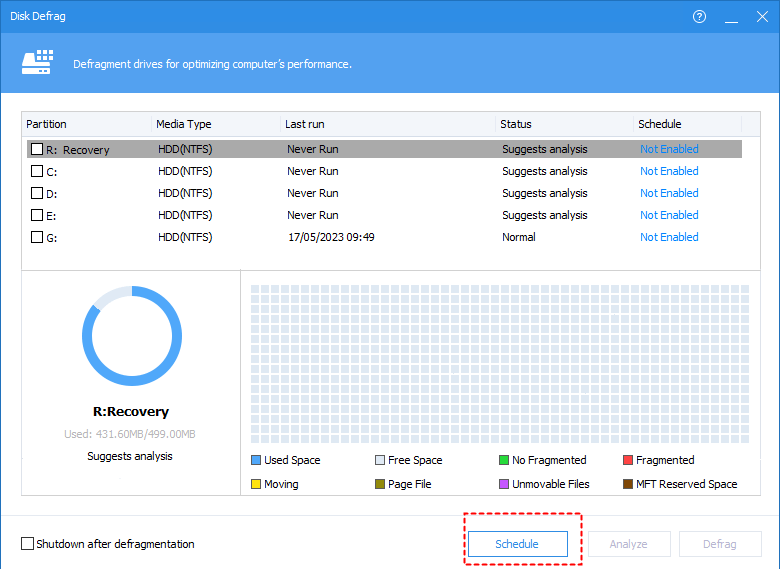Click the 'Used: 431.60MB/499.00MB' text
Screen dimensions: 780x569
(130, 434)
